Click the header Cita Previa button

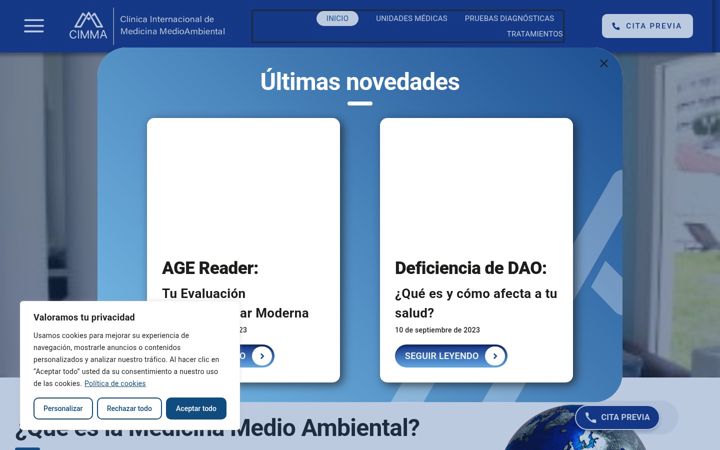[647, 26]
